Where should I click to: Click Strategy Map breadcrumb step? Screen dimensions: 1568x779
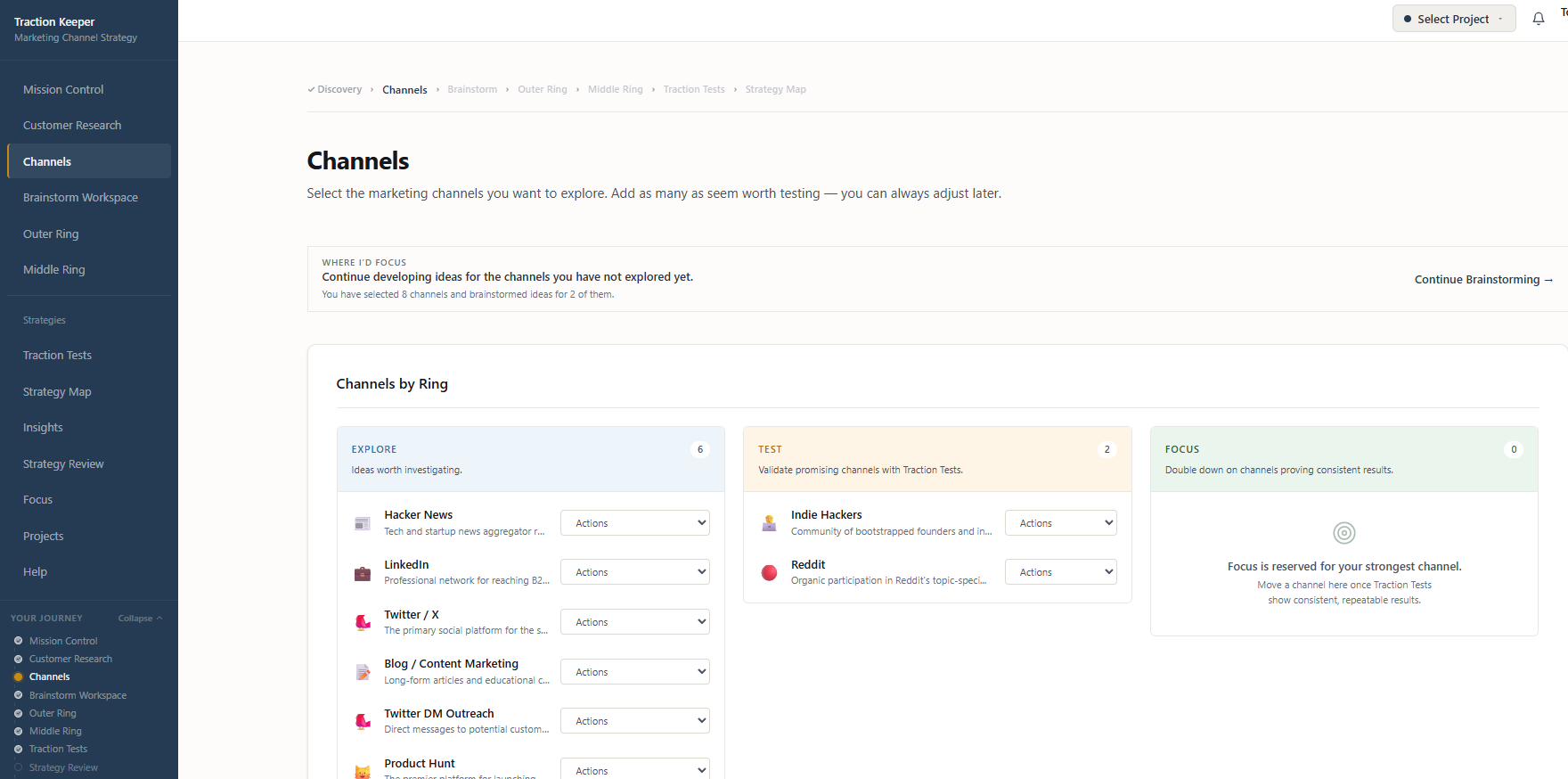776,89
